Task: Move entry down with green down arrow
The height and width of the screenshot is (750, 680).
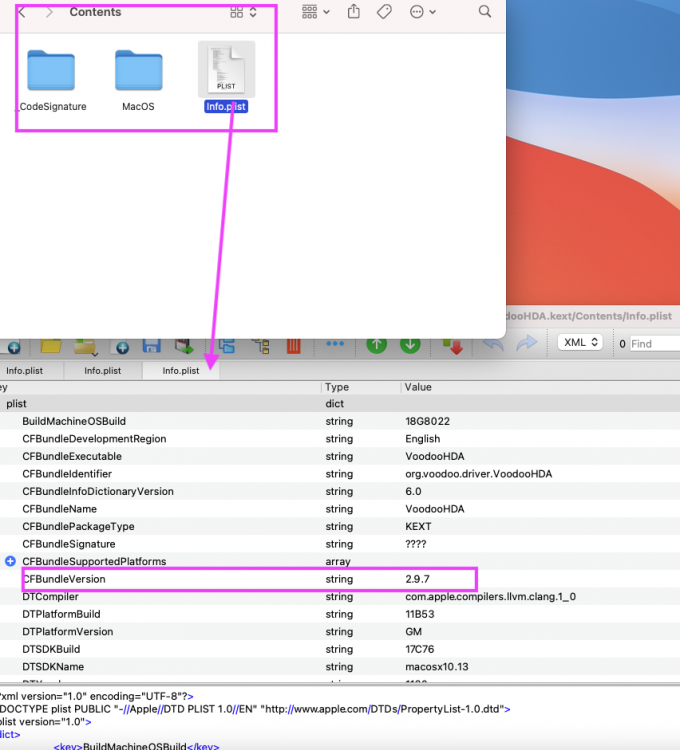Action: (x=410, y=345)
